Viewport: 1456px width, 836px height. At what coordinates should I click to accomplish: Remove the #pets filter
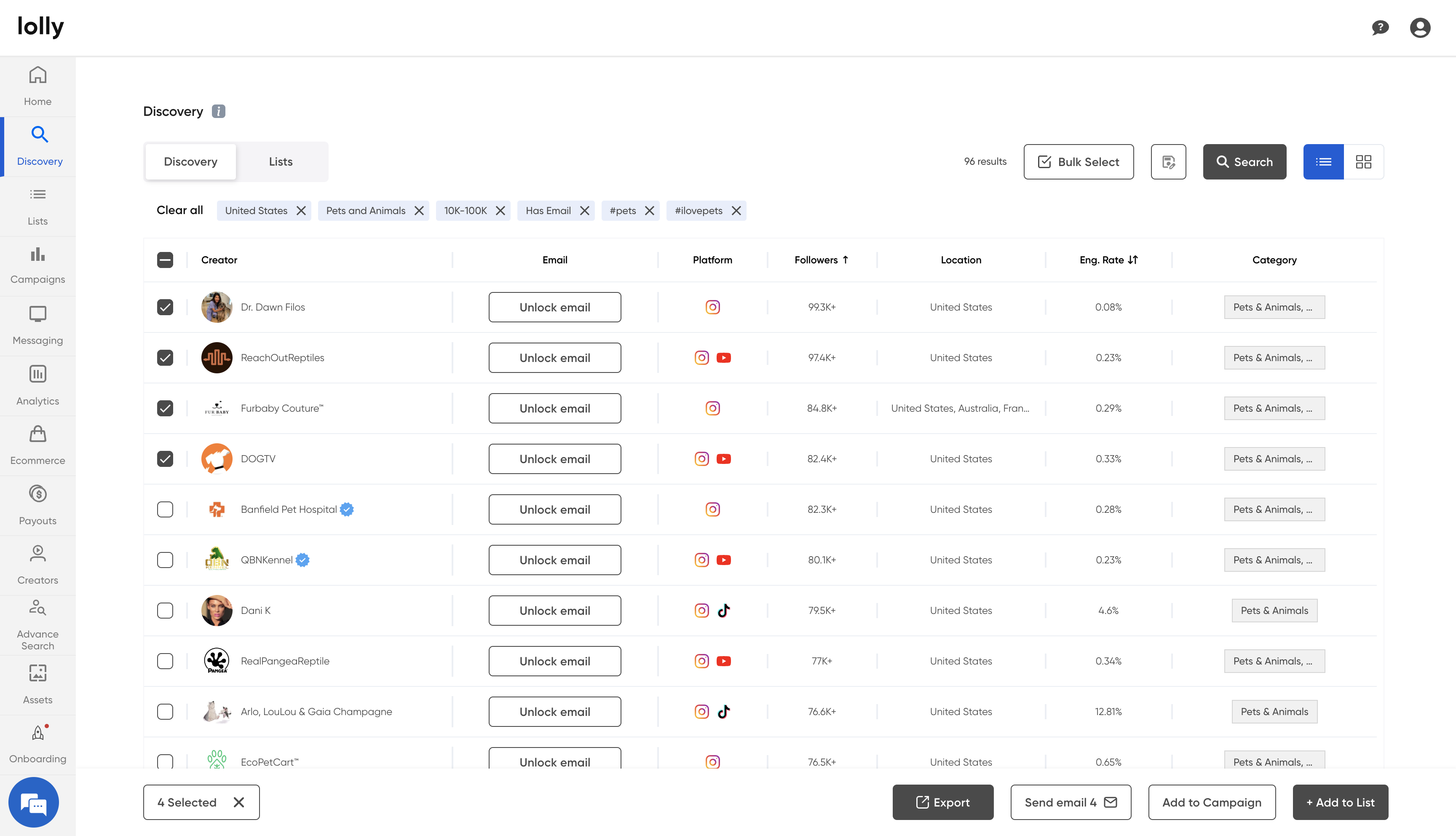point(650,211)
